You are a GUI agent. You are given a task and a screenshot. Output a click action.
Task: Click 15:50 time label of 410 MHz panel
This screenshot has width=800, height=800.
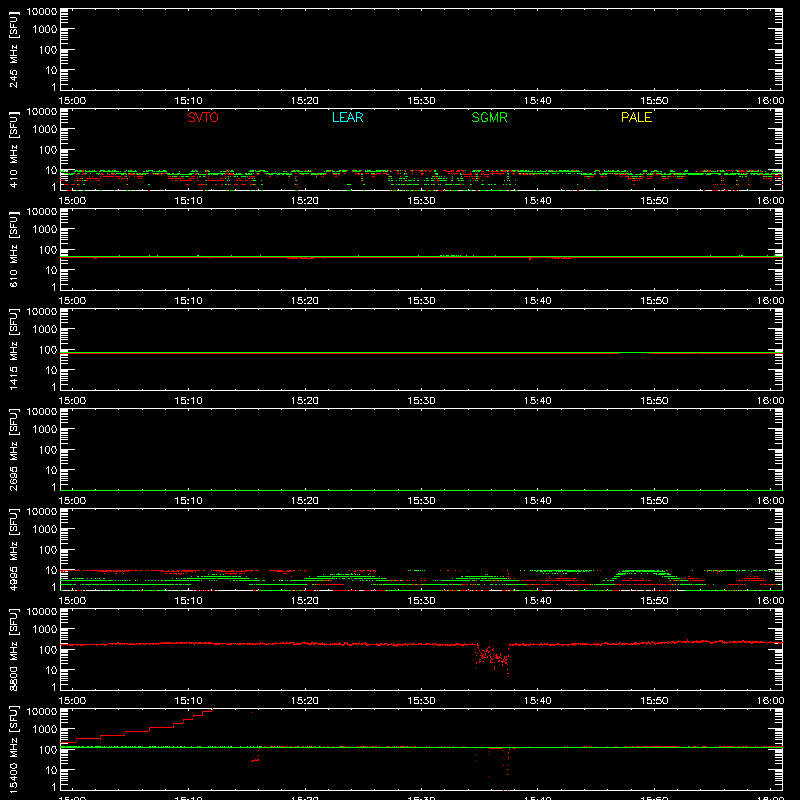pos(654,201)
